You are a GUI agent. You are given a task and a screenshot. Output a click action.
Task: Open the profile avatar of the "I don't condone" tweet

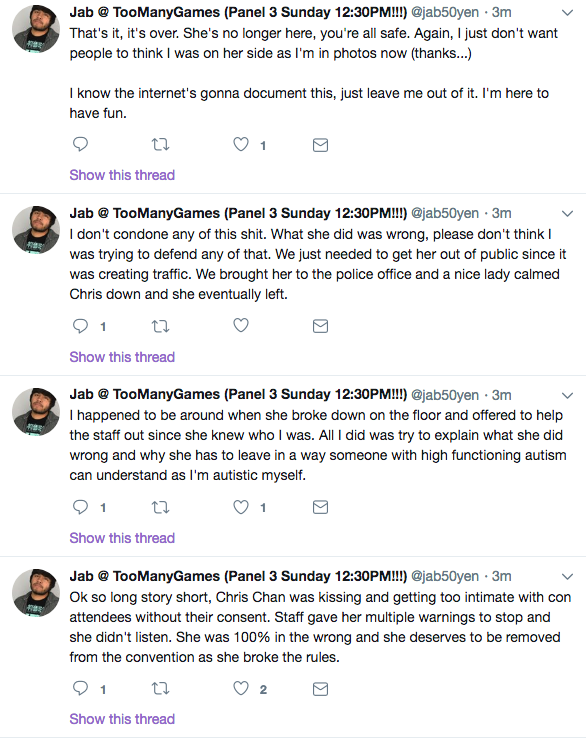click(x=36, y=230)
